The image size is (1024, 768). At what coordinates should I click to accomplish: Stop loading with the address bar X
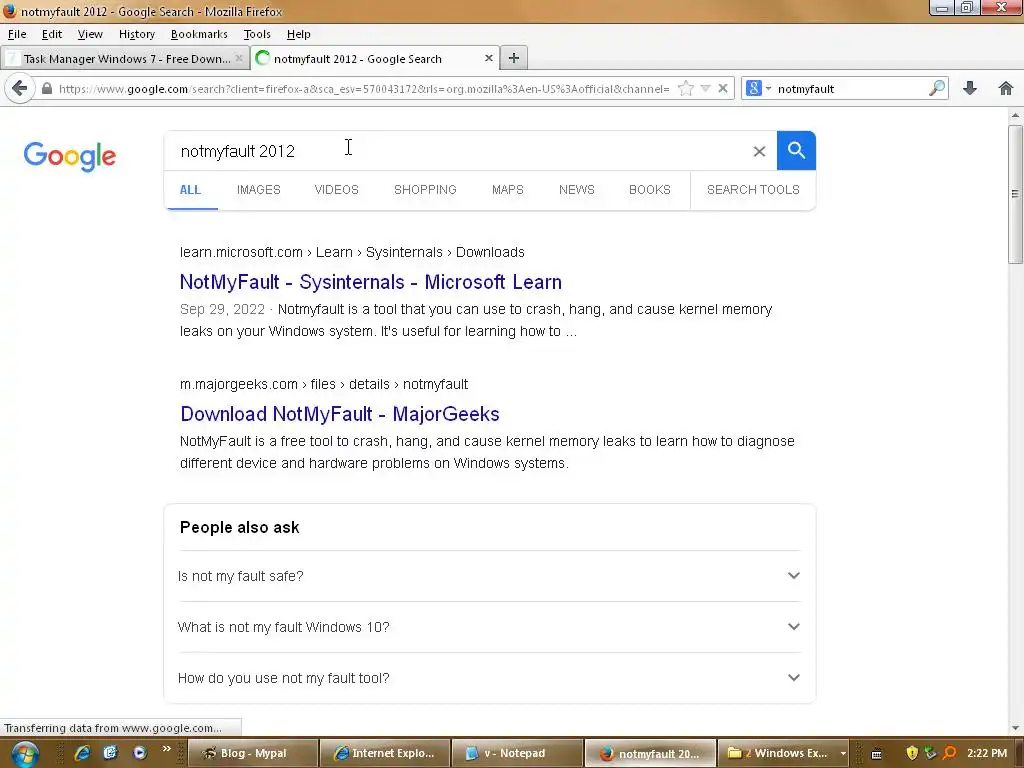723,88
